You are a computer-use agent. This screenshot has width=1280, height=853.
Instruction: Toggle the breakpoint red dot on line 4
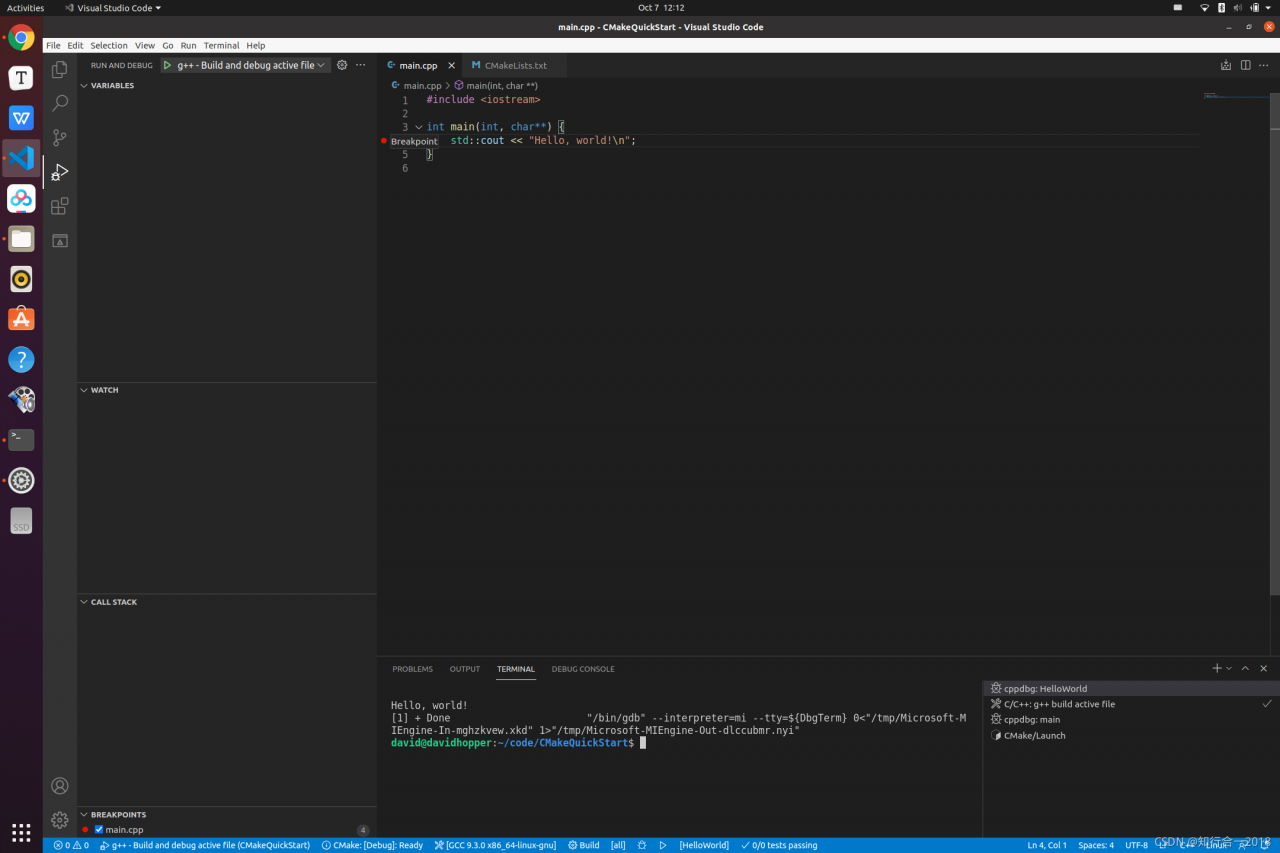[384, 141]
